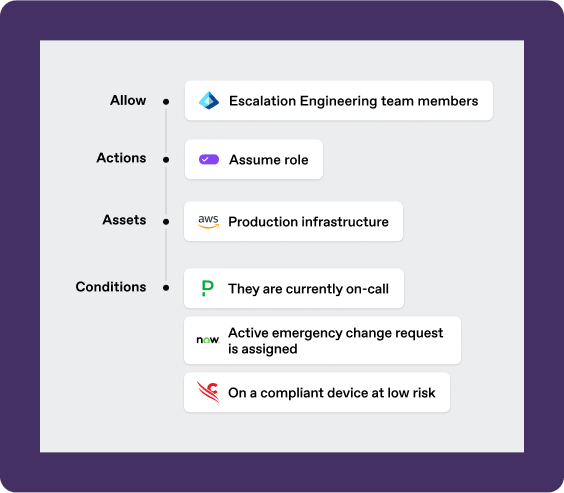Click the Allow label
The width and height of the screenshot is (564, 493).
tap(128, 100)
